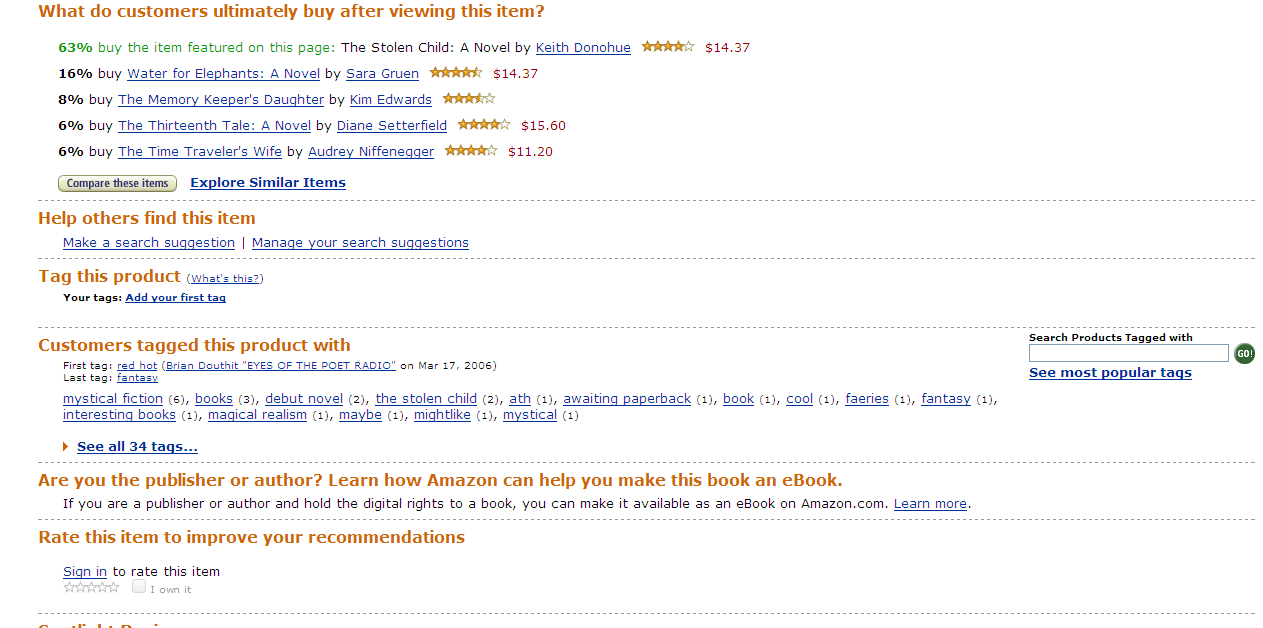
Task: Click in the Search Products Tagged with field
Action: point(1128,353)
